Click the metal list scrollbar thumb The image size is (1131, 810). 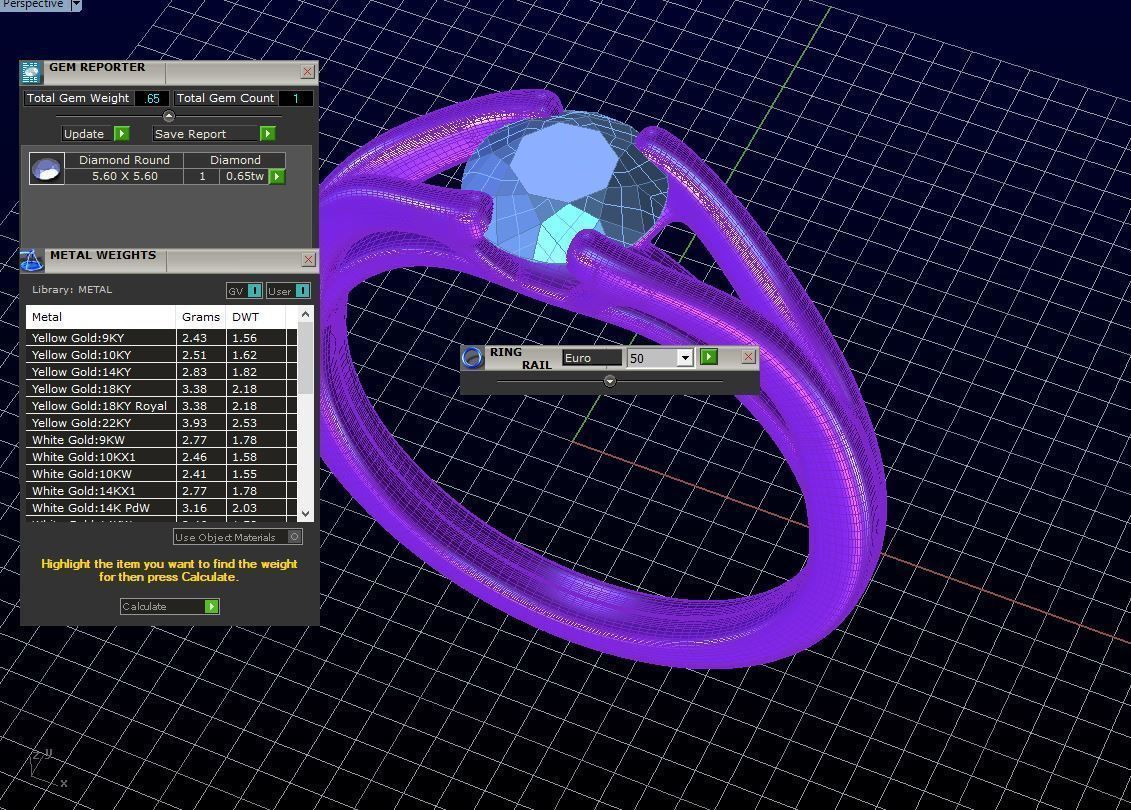click(x=305, y=358)
